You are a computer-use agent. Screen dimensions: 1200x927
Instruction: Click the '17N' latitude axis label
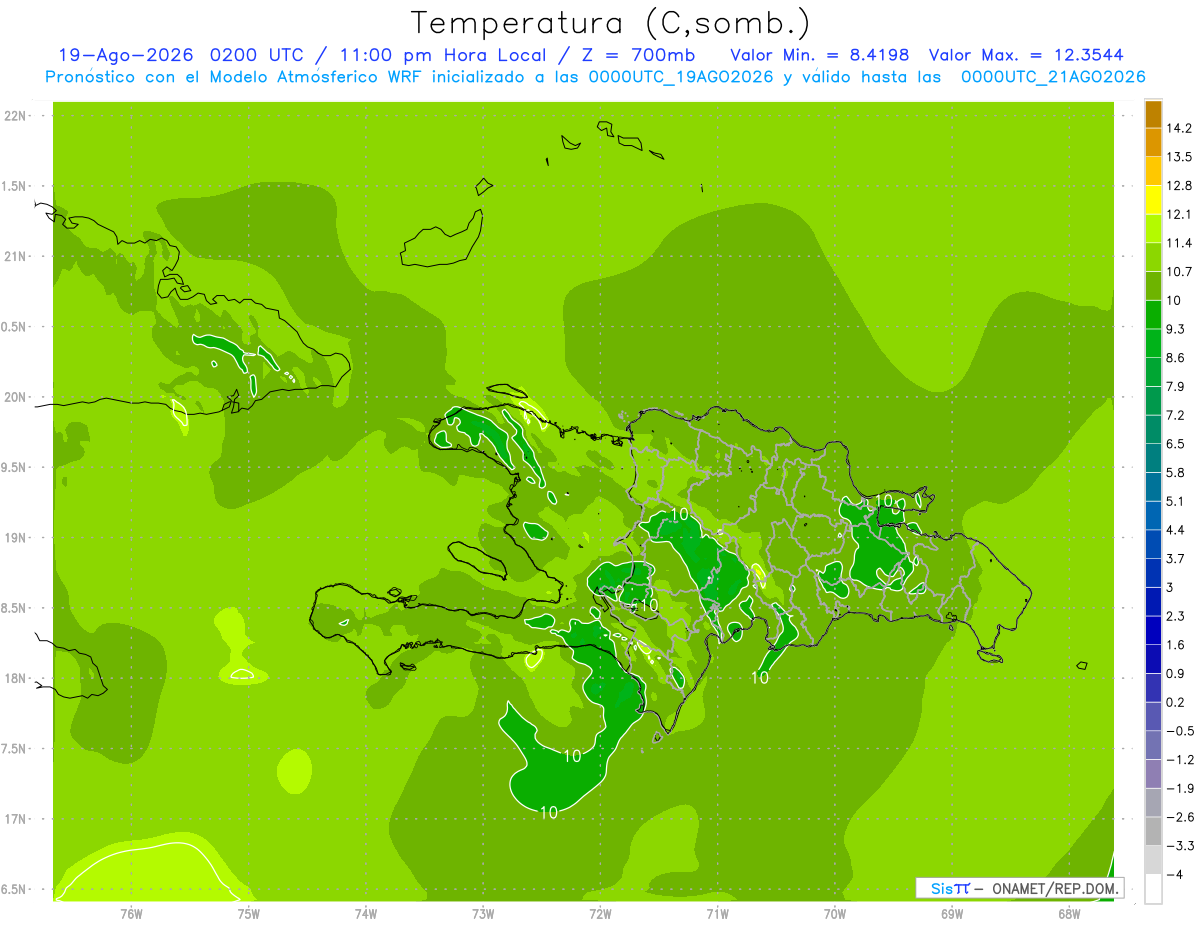17,819
